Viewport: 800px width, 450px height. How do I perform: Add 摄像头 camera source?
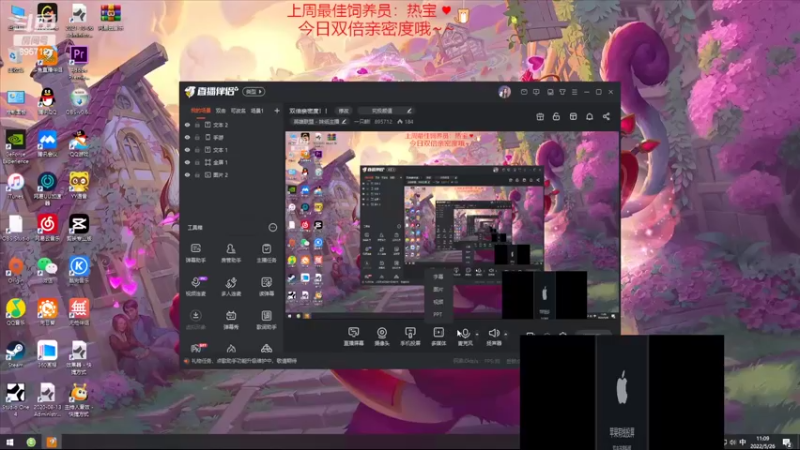coord(382,337)
